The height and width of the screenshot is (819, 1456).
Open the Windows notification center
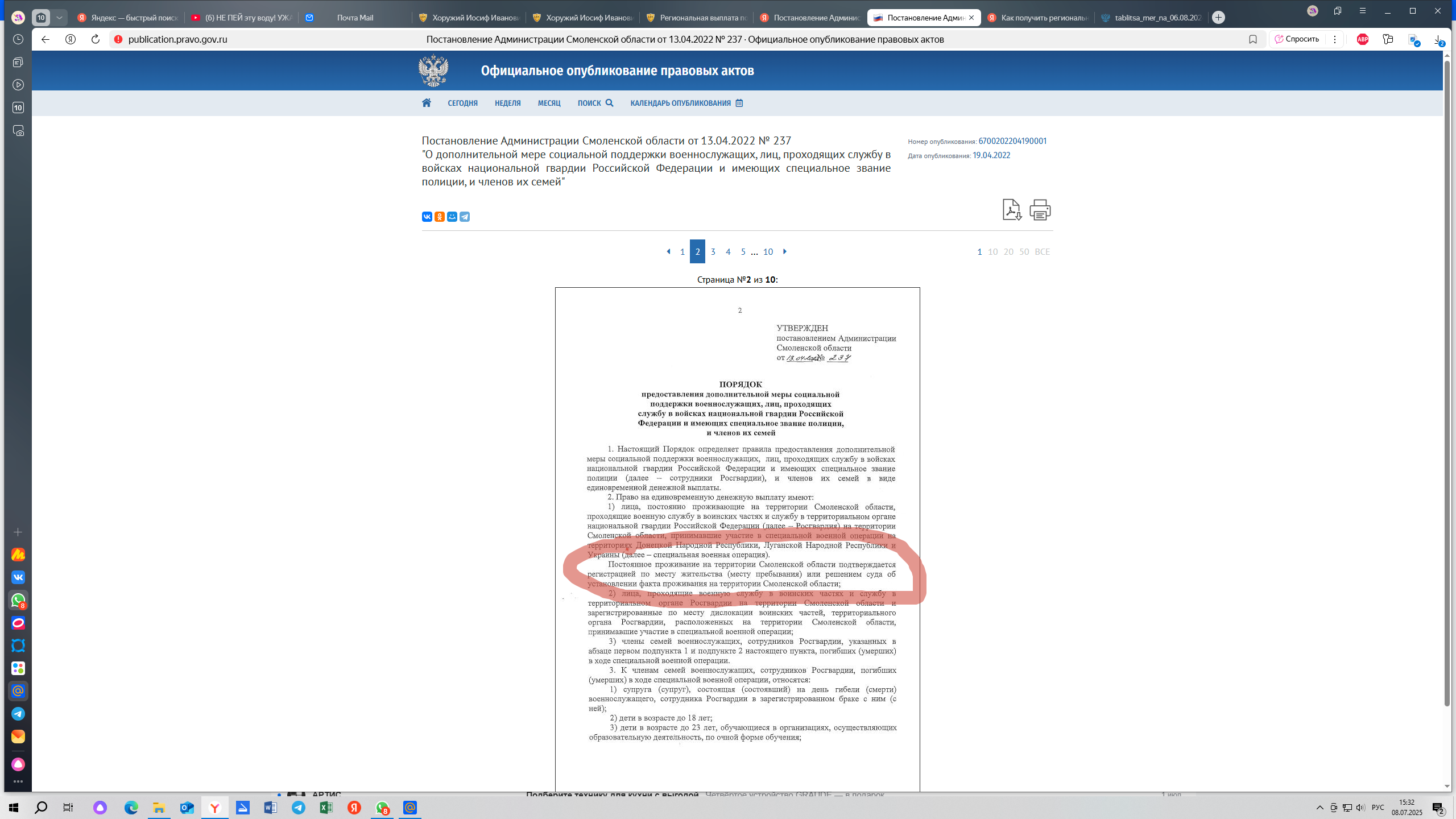pos(1438,808)
